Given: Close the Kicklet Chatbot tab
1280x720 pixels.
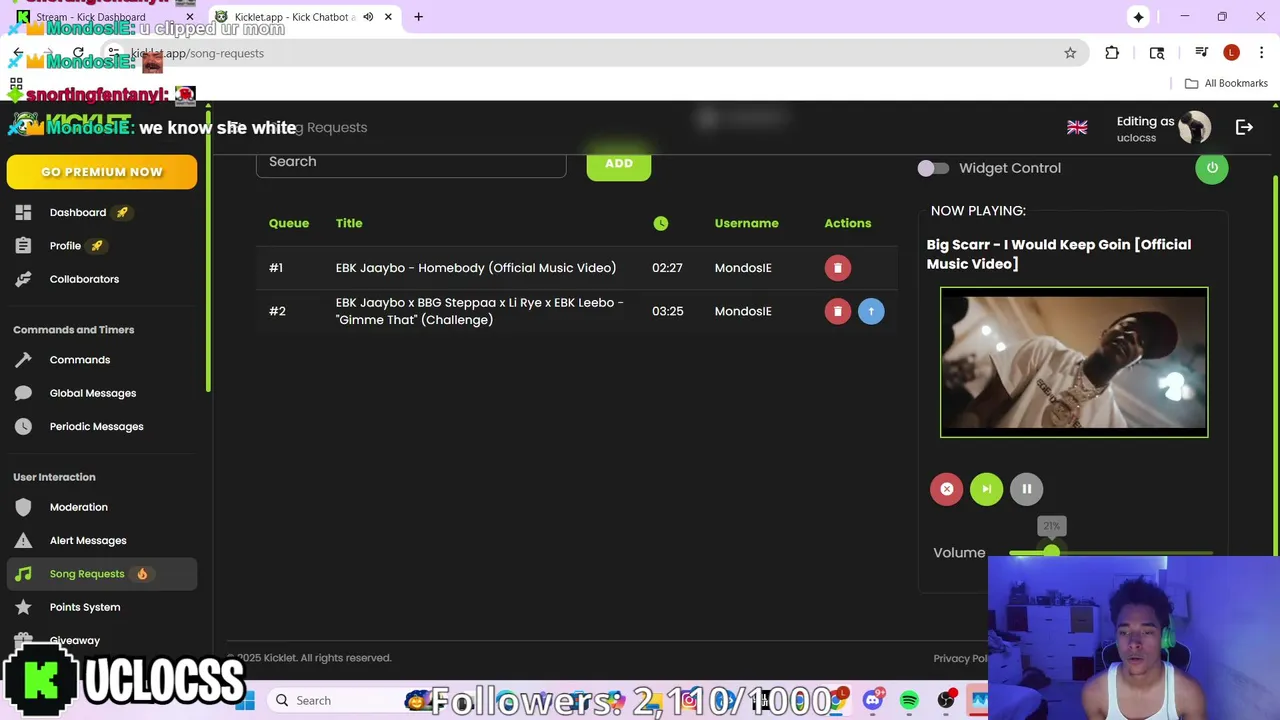Looking at the screenshot, I should (x=388, y=17).
